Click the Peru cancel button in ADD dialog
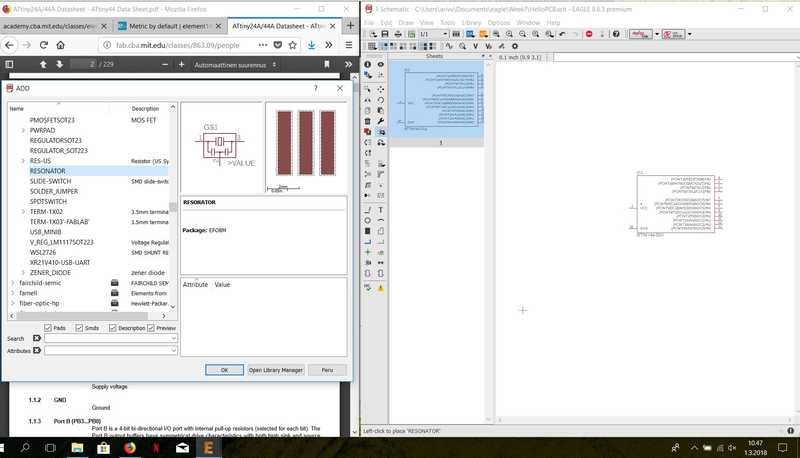The image size is (800, 458). (x=327, y=370)
